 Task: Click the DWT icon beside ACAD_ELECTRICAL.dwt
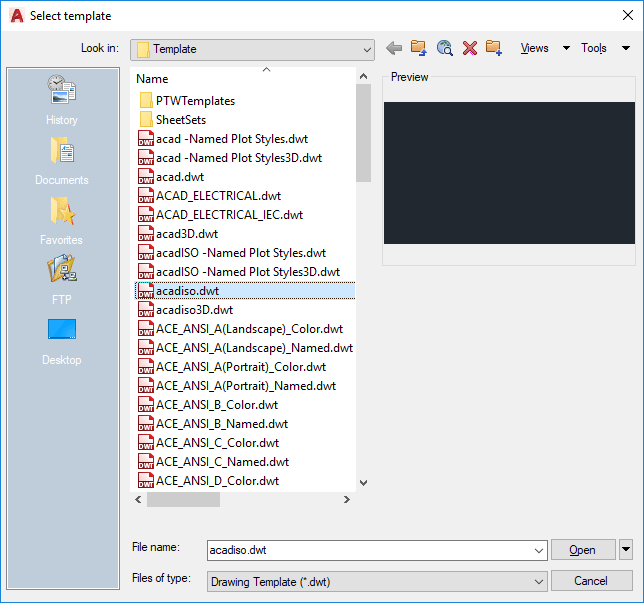pos(146,196)
